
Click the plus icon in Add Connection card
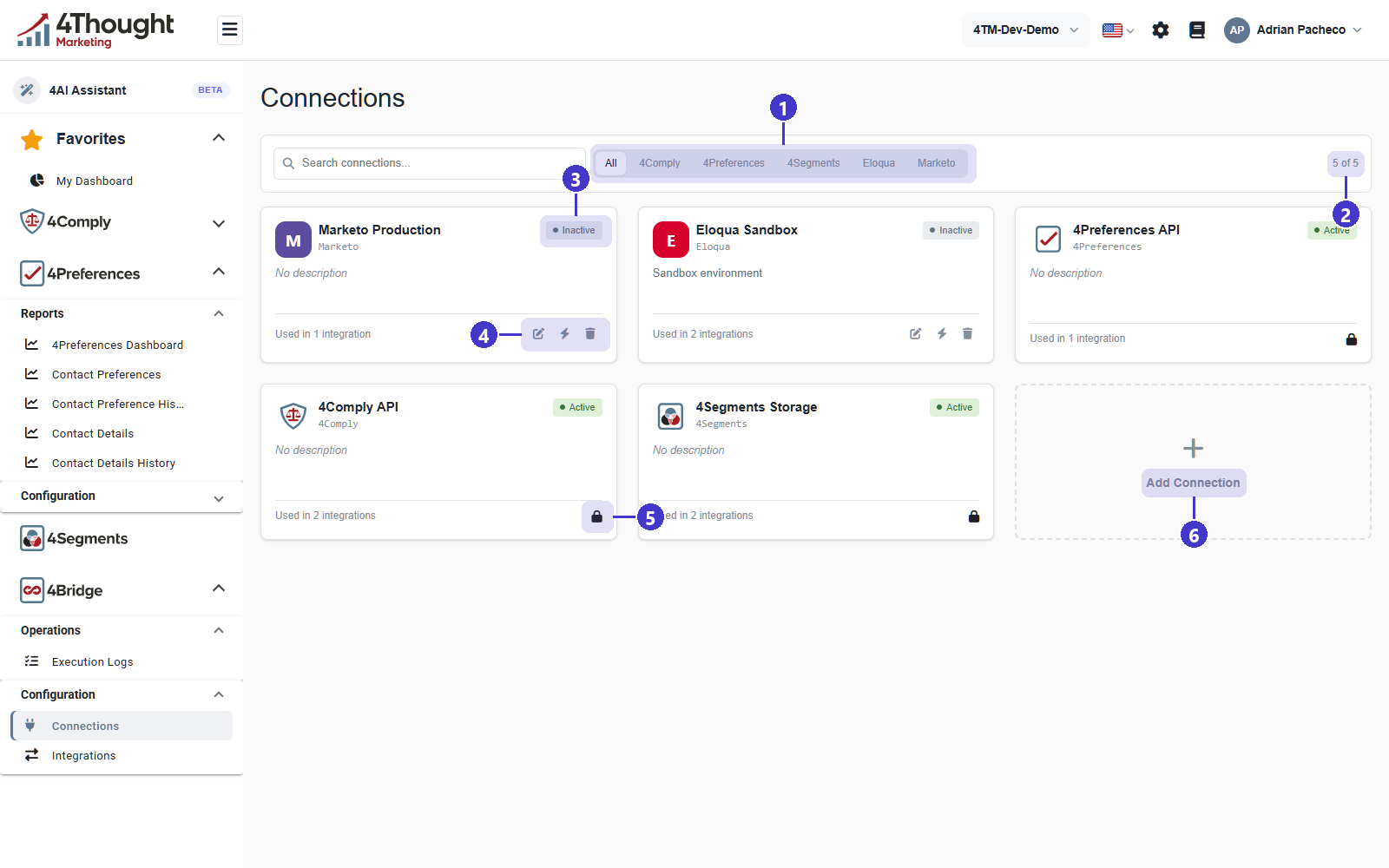tap(1194, 448)
